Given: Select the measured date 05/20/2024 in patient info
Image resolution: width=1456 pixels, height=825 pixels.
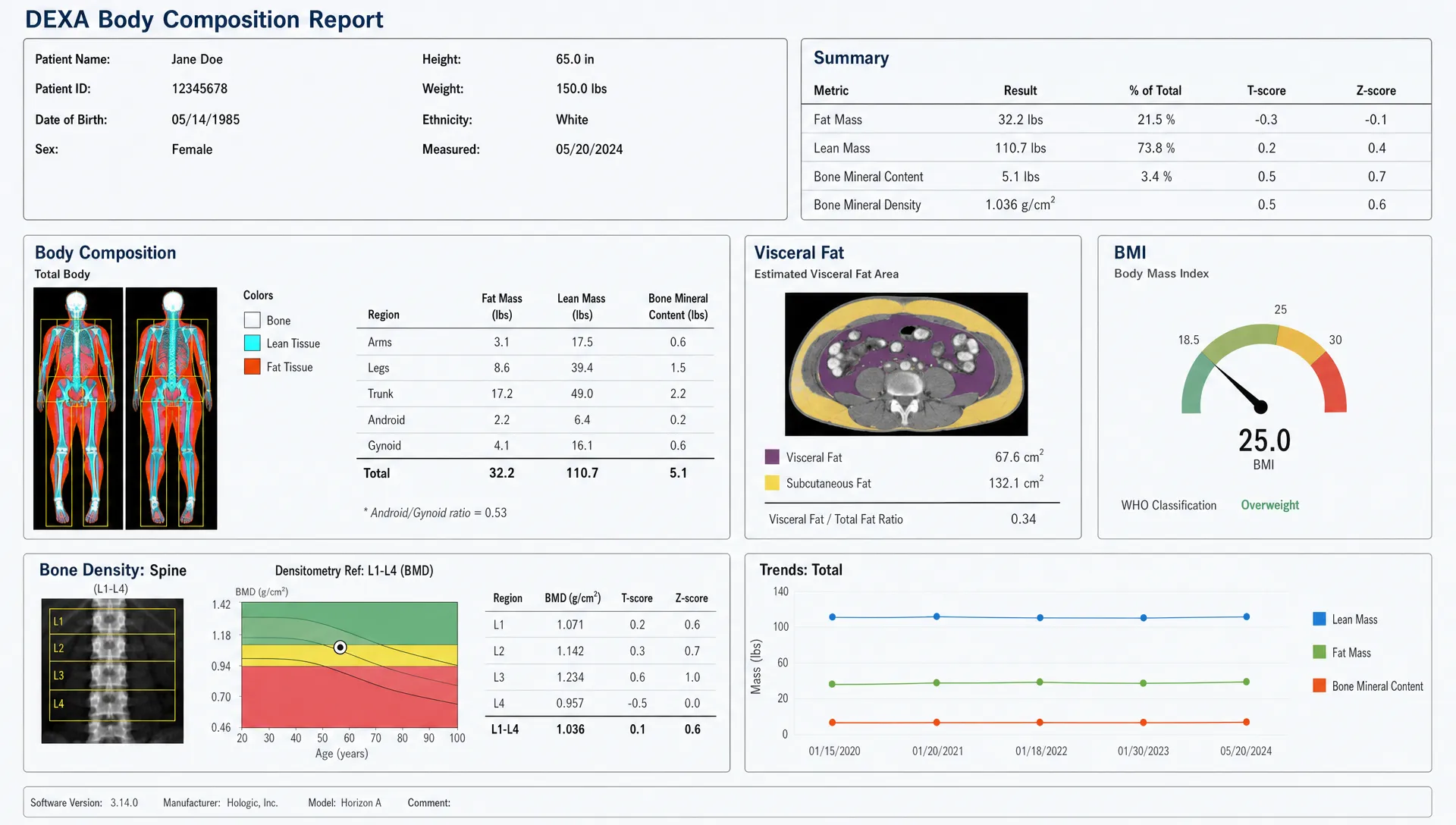Looking at the screenshot, I should 589,149.
